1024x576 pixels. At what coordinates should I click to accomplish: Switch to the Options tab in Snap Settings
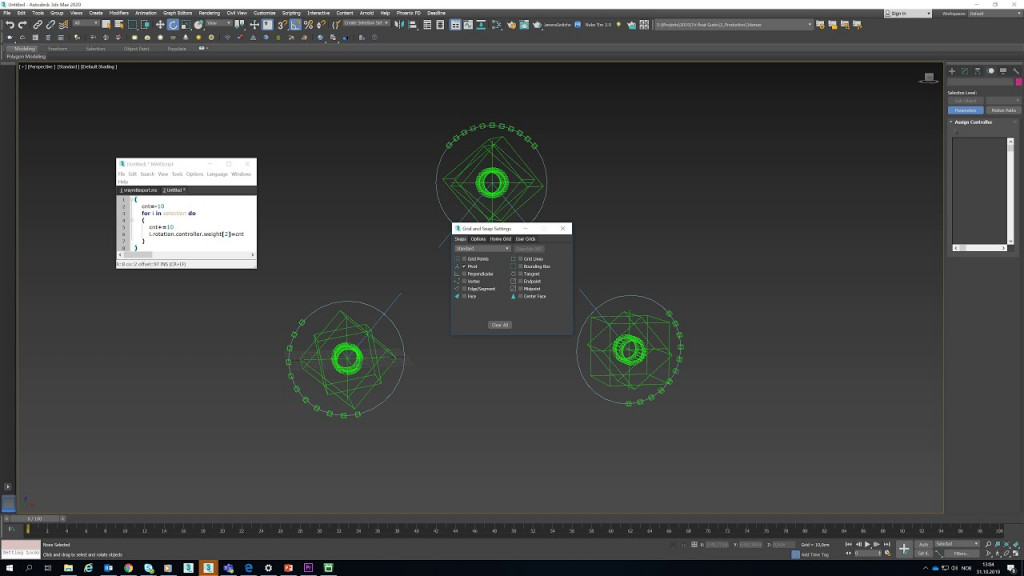pos(478,239)
